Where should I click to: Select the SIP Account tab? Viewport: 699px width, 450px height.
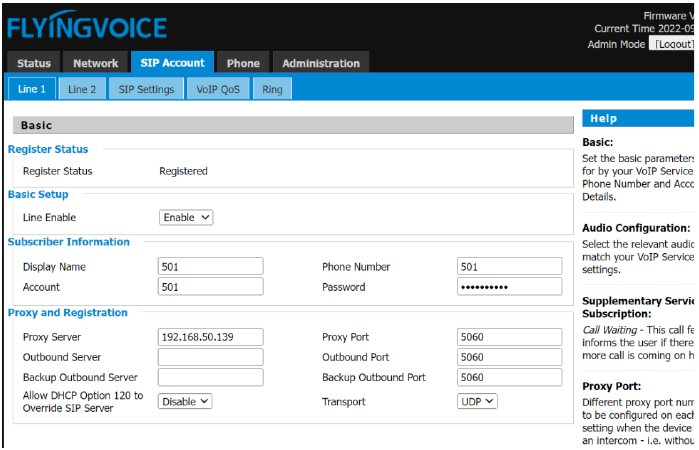click(173, 62)
